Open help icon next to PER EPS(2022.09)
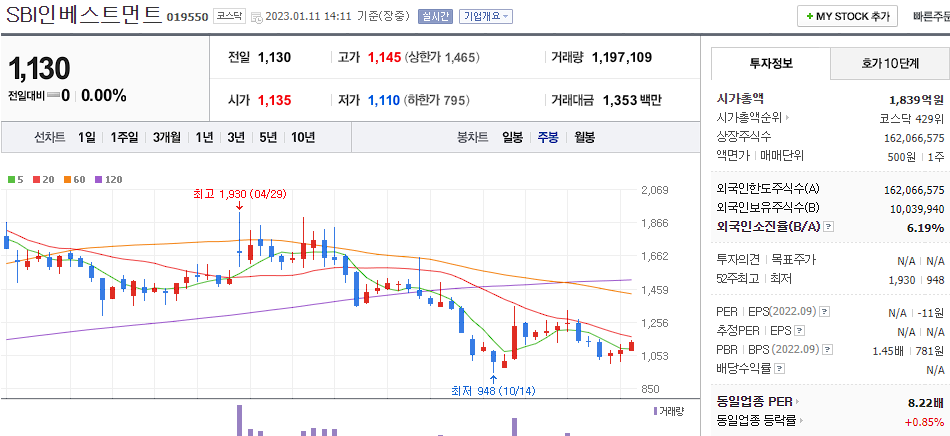 pyautogui.click(x=824, y=312)
